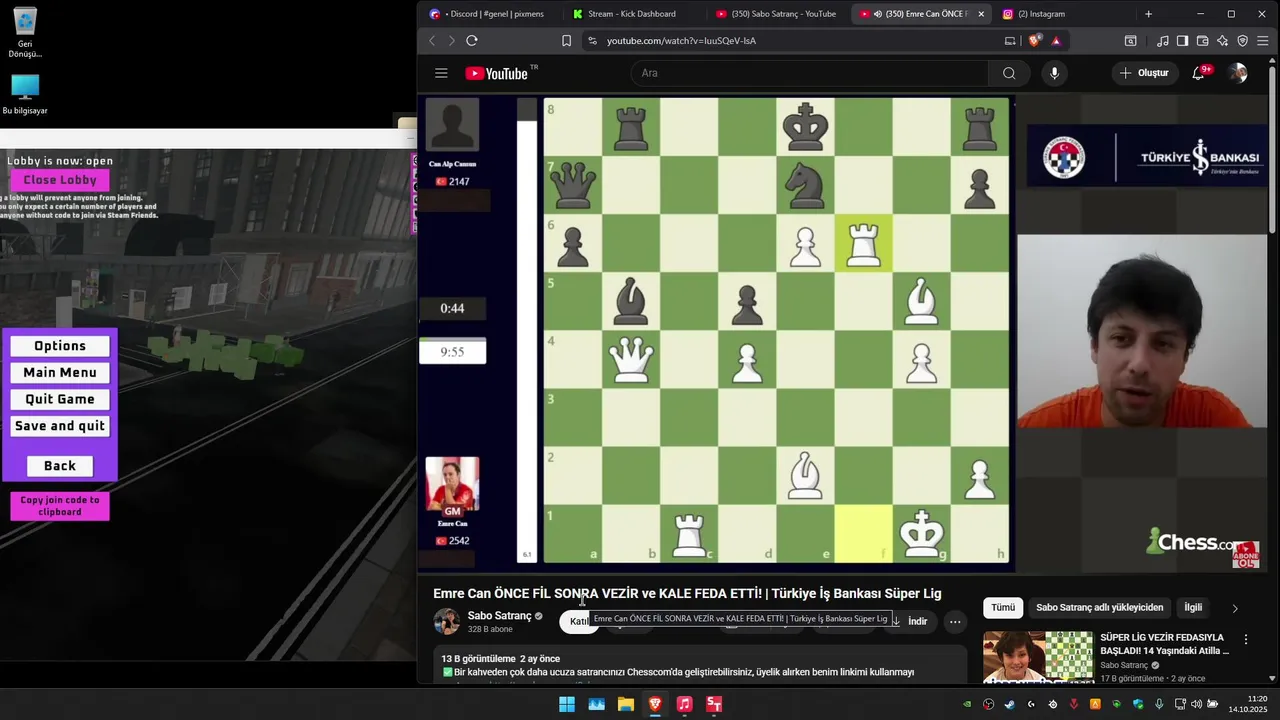Open File Explorer from taskbar
The image size is (1280, 720).
(x=626, y=704)
